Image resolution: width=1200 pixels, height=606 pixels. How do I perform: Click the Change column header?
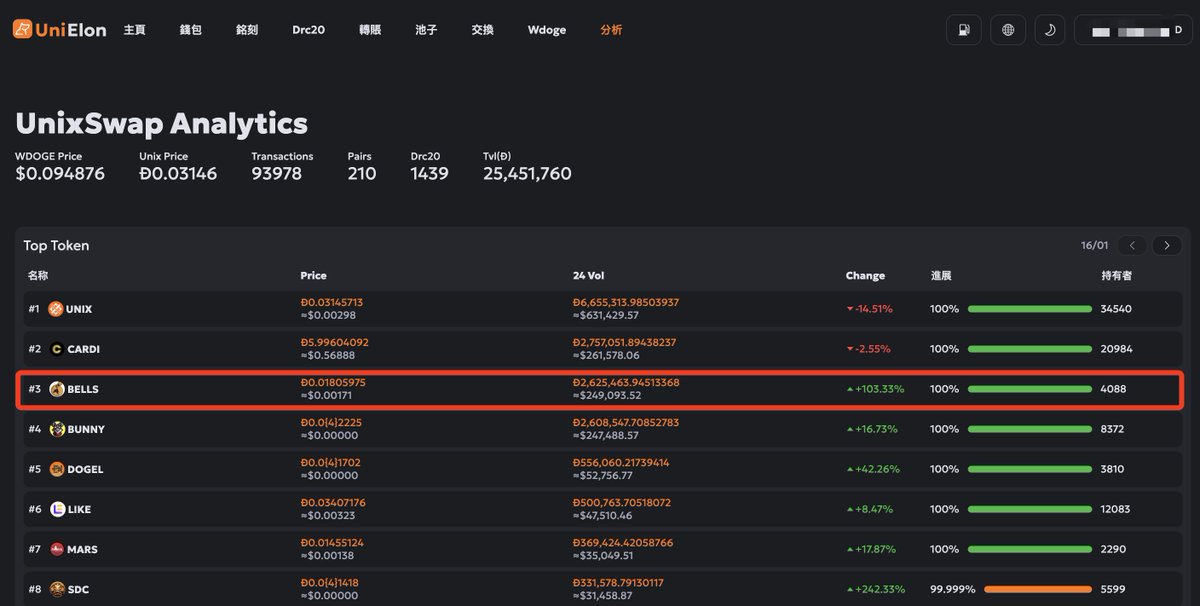pyautogui.click(x=865, y=275)
